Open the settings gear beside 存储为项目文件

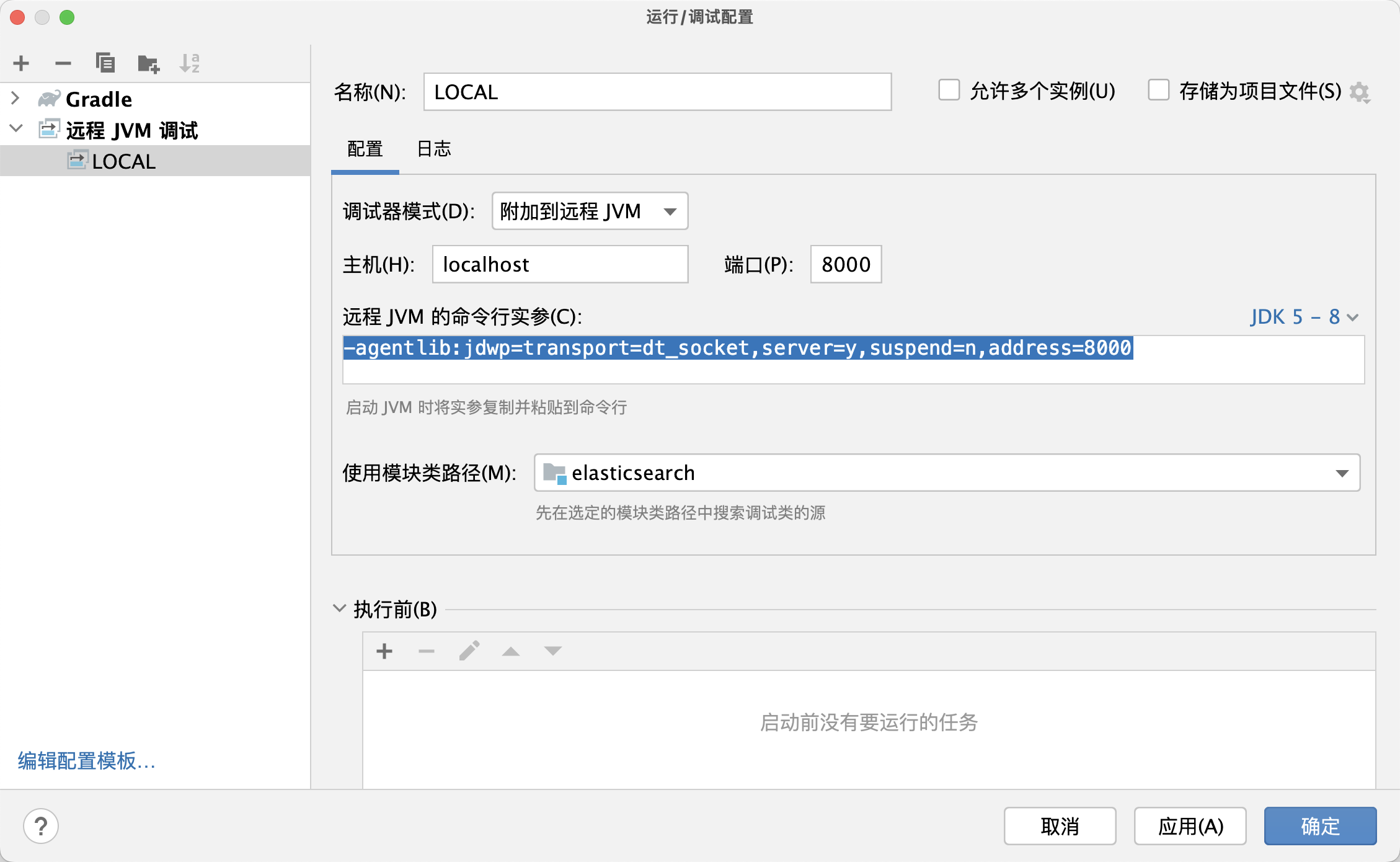point(1360,92)
